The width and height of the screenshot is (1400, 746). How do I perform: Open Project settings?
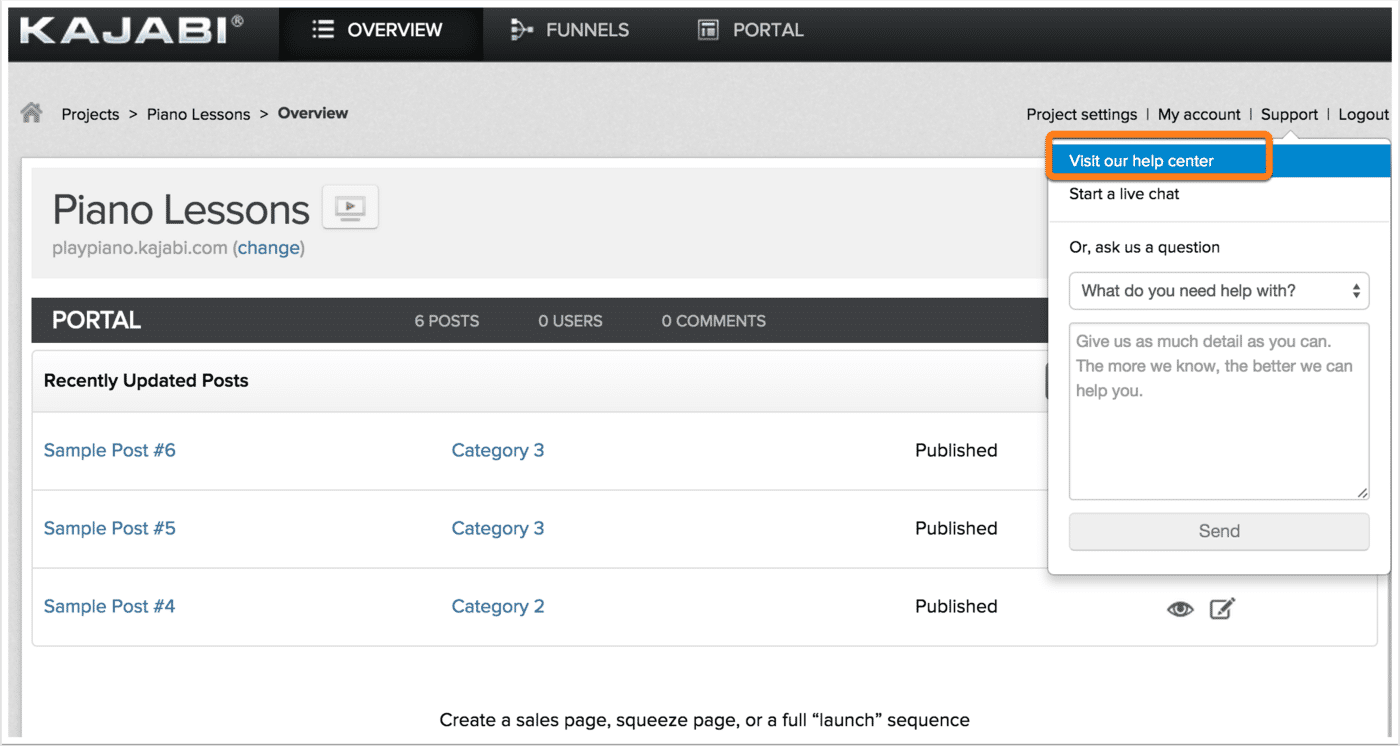(1081, 114)
